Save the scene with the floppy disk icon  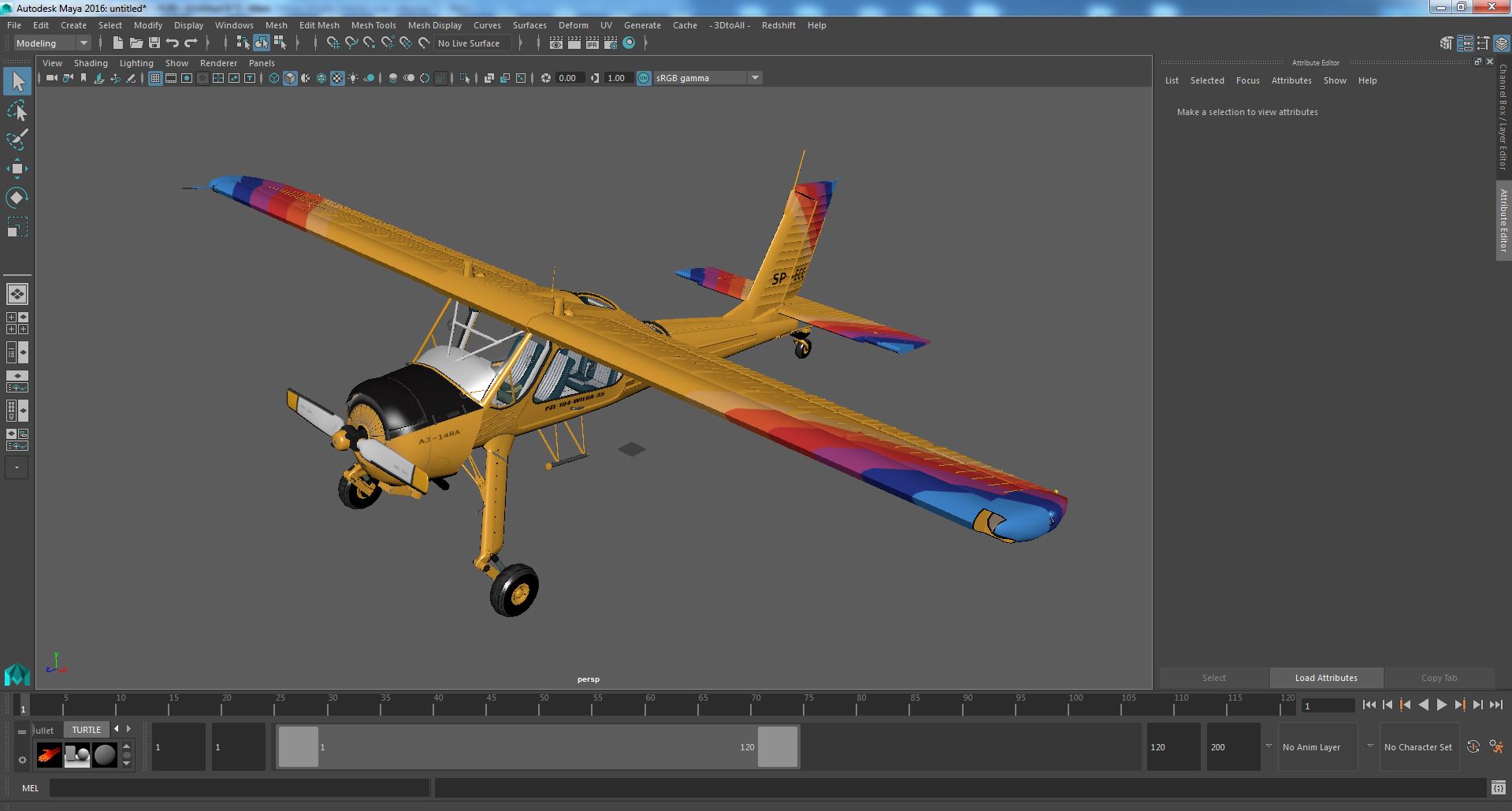point(154,43)
